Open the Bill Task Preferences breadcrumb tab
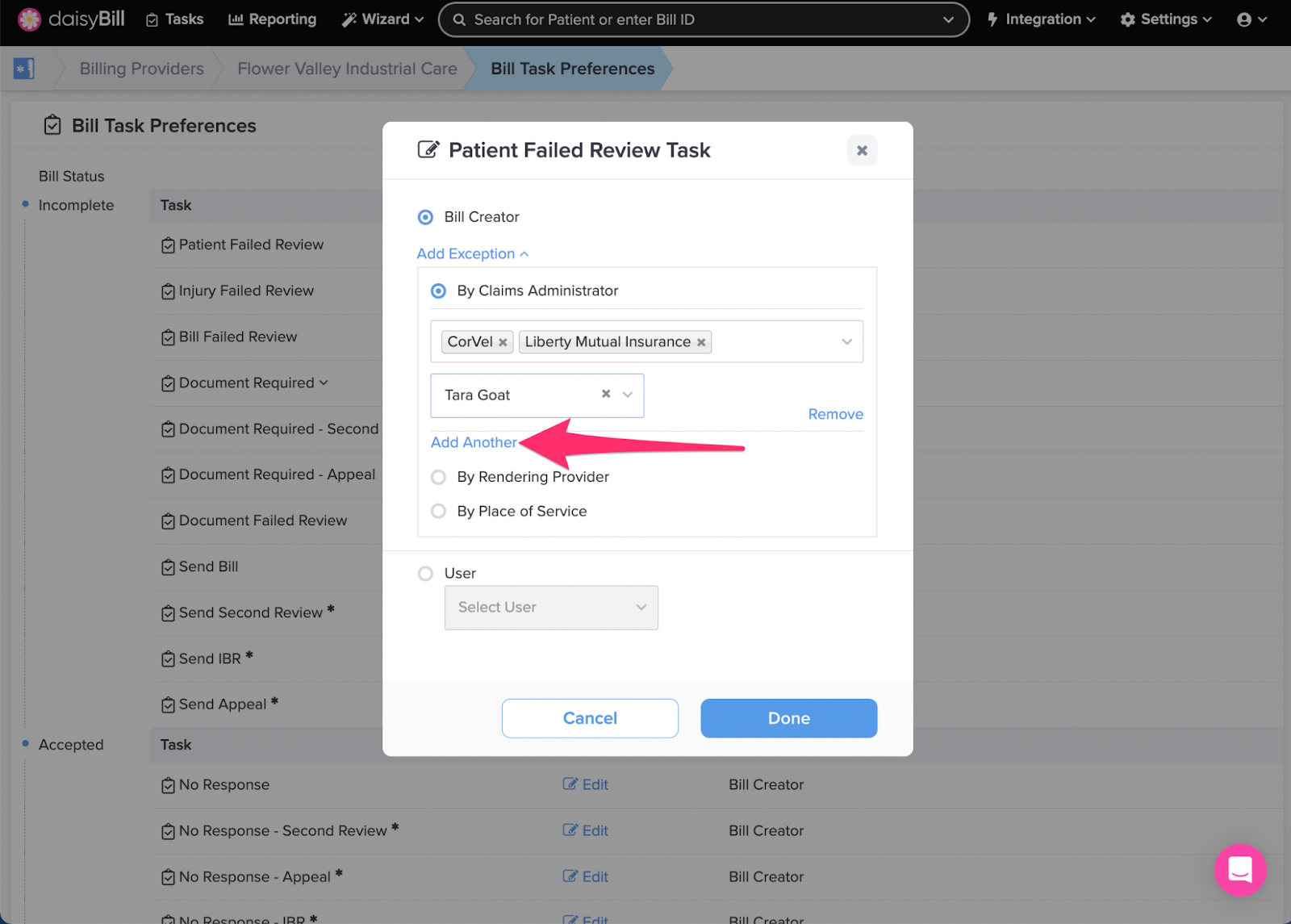1291x924 pixels. [572, 69]
